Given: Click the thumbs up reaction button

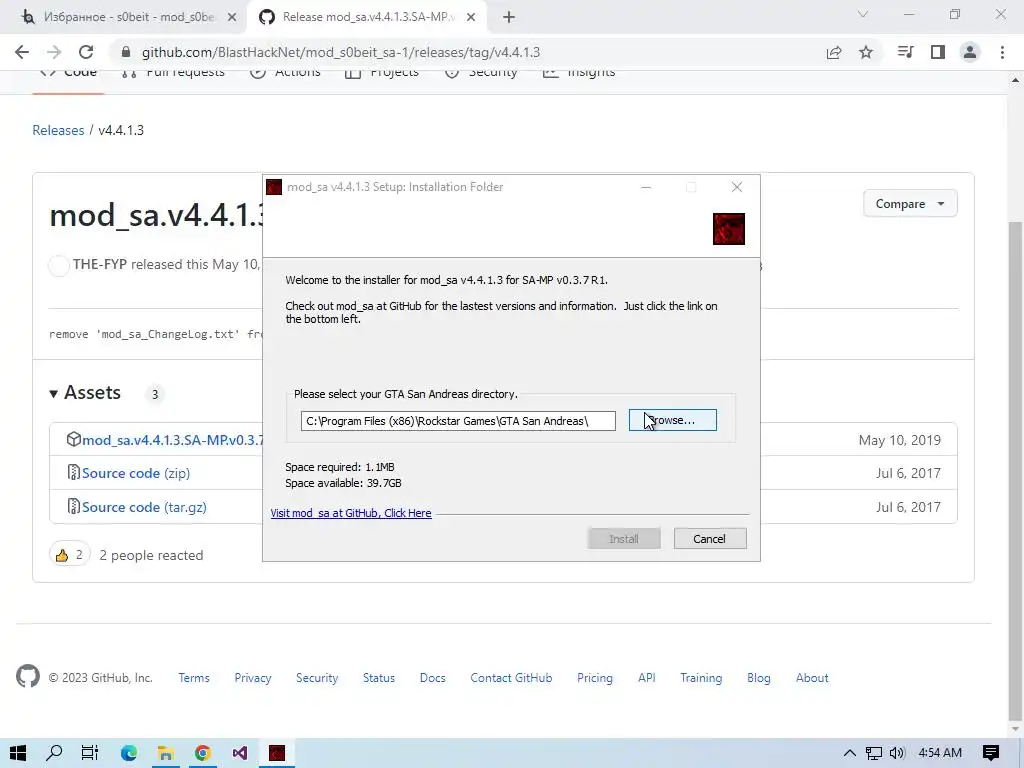Looking at the screenshot, I should tap(69, 555).
